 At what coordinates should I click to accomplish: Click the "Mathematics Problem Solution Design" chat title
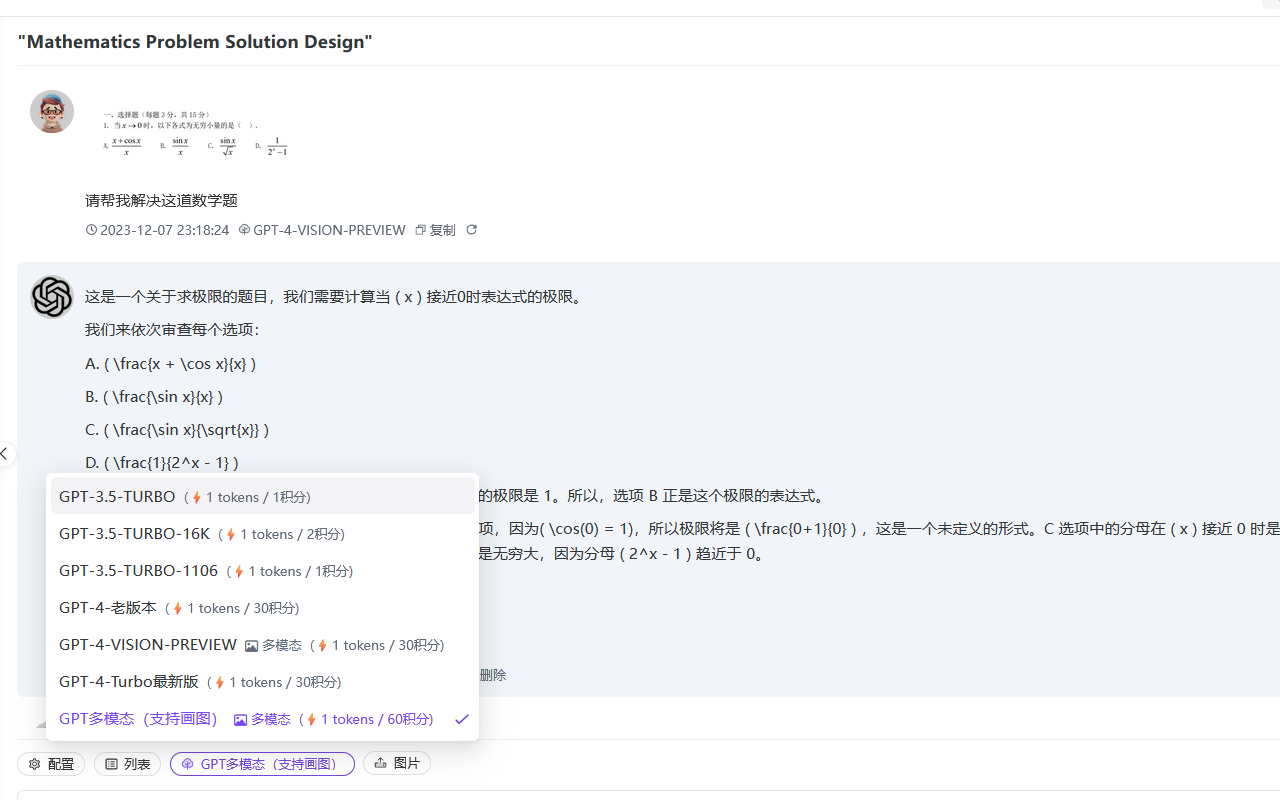pos(195,42)
